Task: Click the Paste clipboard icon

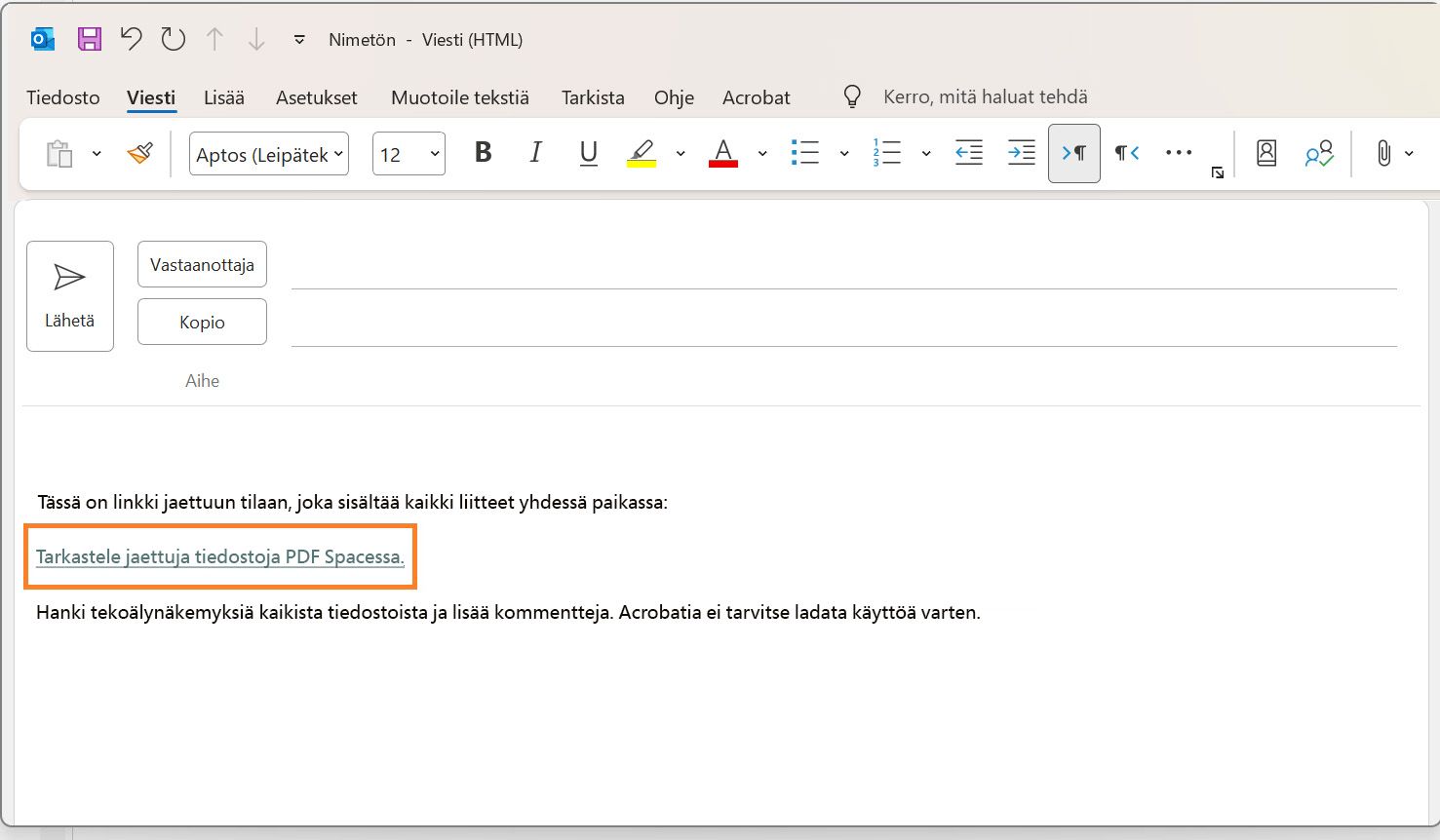Action: click(x=59, y=154)
